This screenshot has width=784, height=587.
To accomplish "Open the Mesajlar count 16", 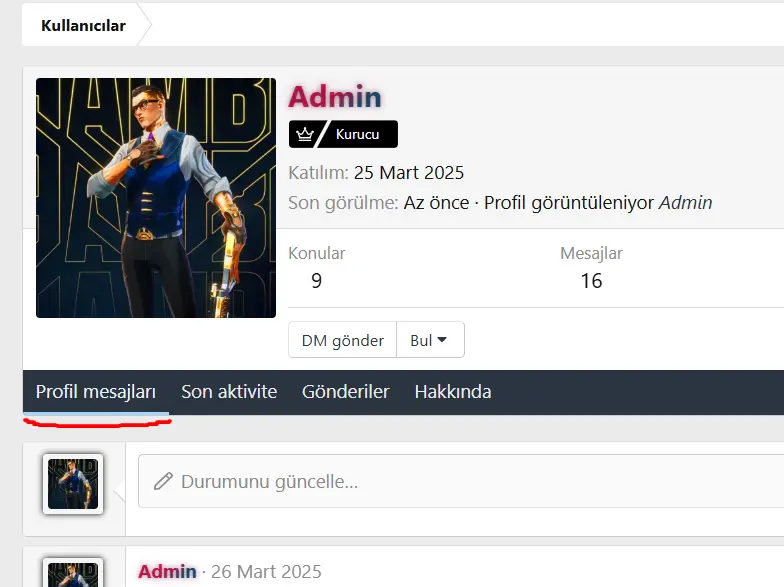I will [x=591, y=280].
